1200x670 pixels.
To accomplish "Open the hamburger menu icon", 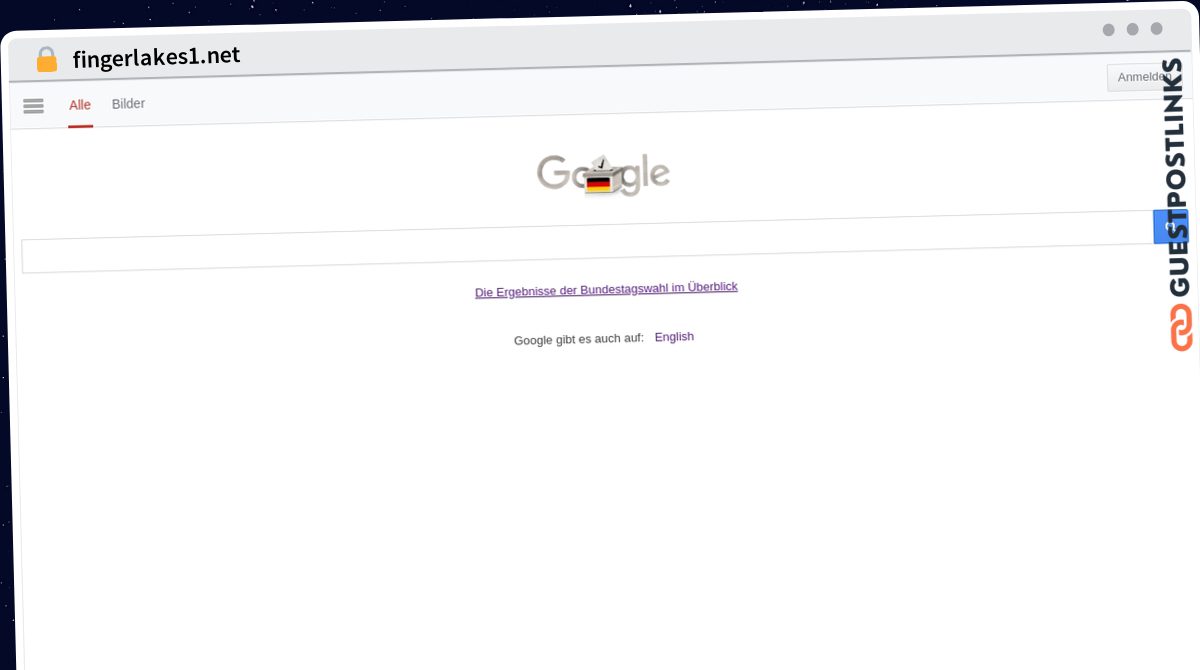I will coord(33,106).
